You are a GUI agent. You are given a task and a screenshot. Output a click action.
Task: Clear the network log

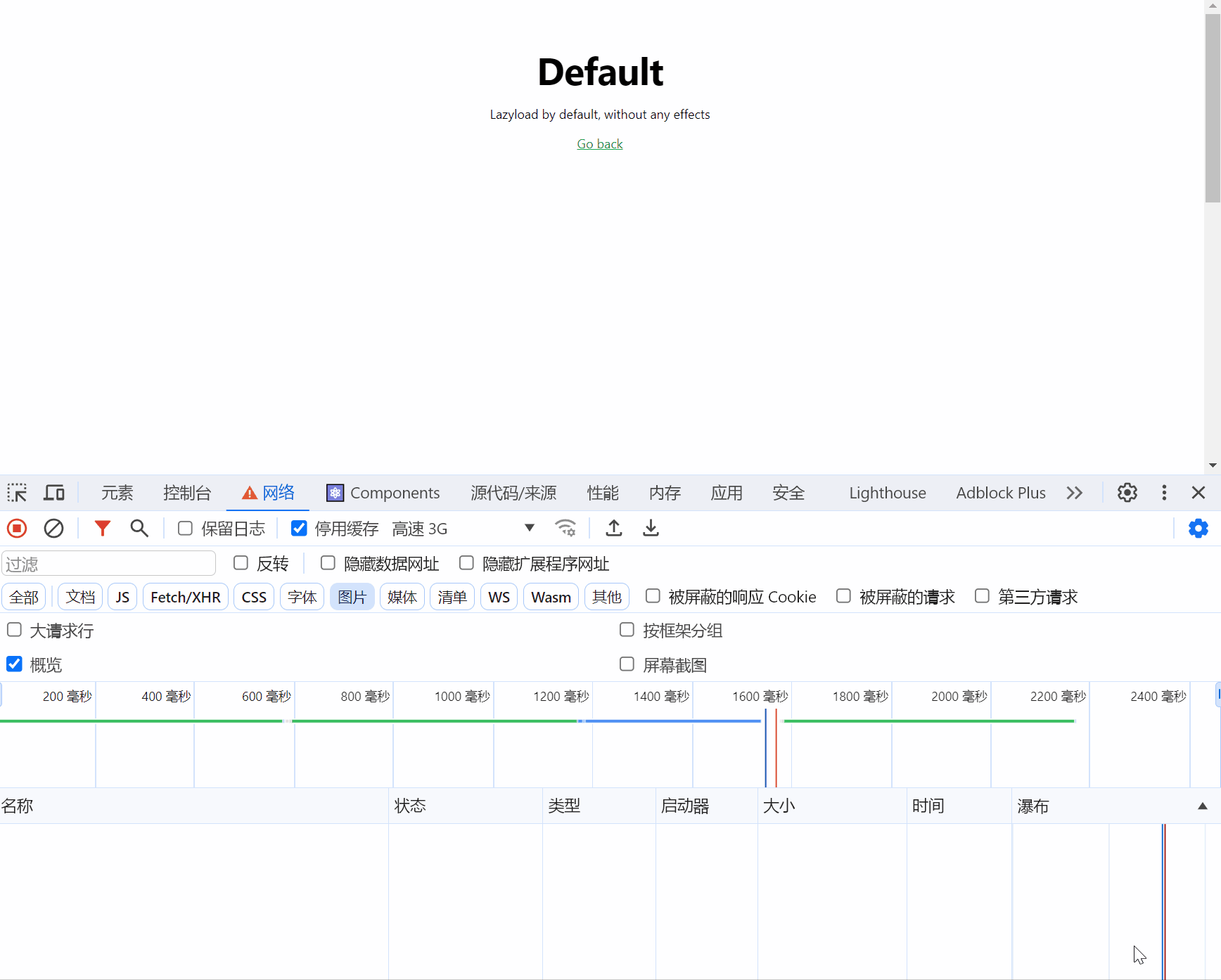click(x=53, y=528)
